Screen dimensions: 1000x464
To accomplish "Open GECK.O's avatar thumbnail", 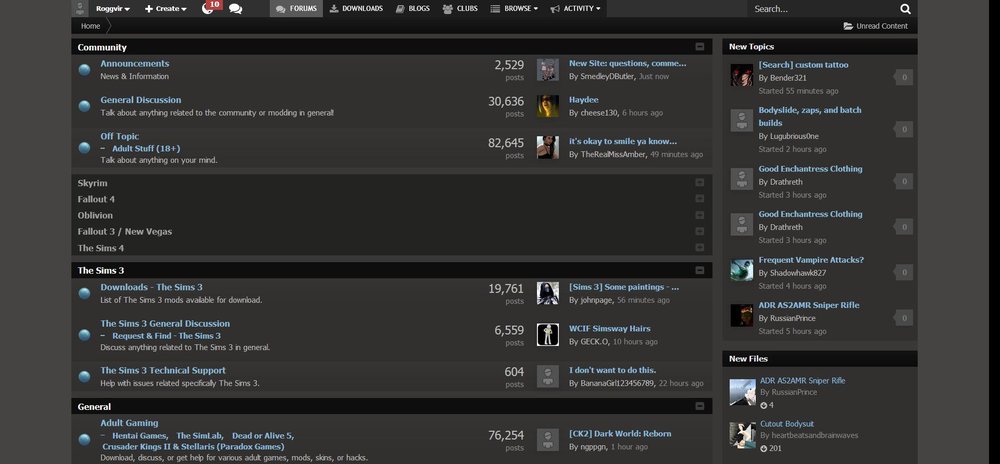I will pyautogui.click(x=548, y=335).
